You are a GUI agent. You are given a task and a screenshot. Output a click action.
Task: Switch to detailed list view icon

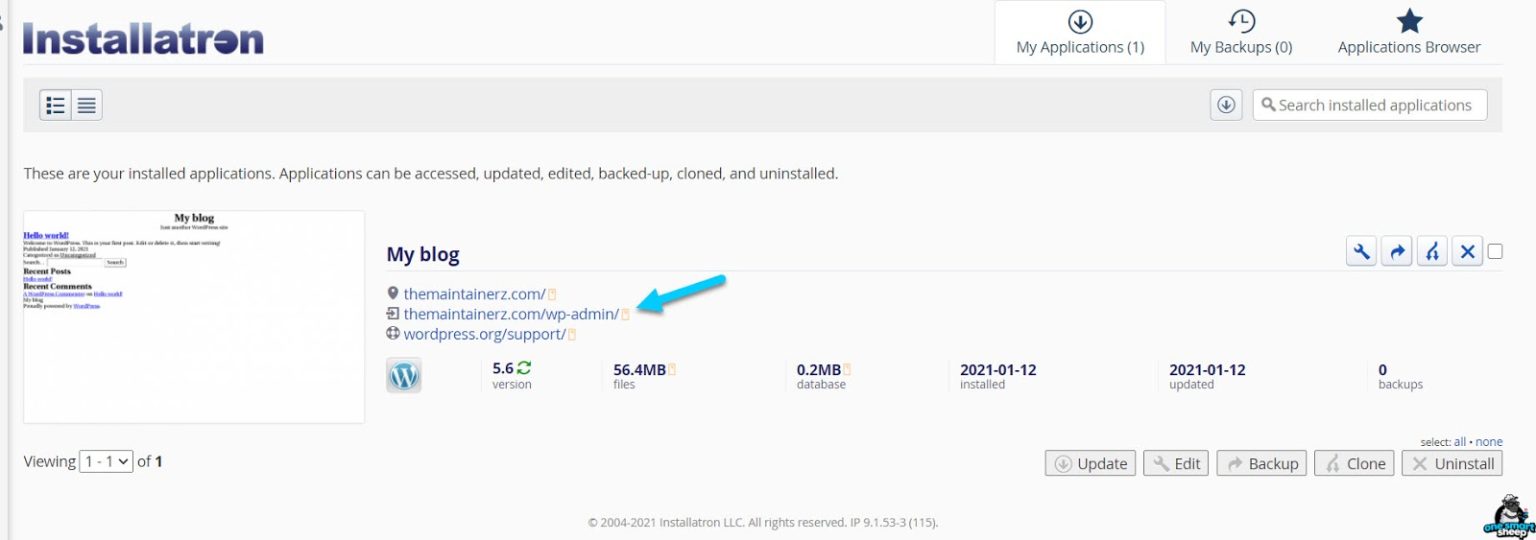point(56,105)
